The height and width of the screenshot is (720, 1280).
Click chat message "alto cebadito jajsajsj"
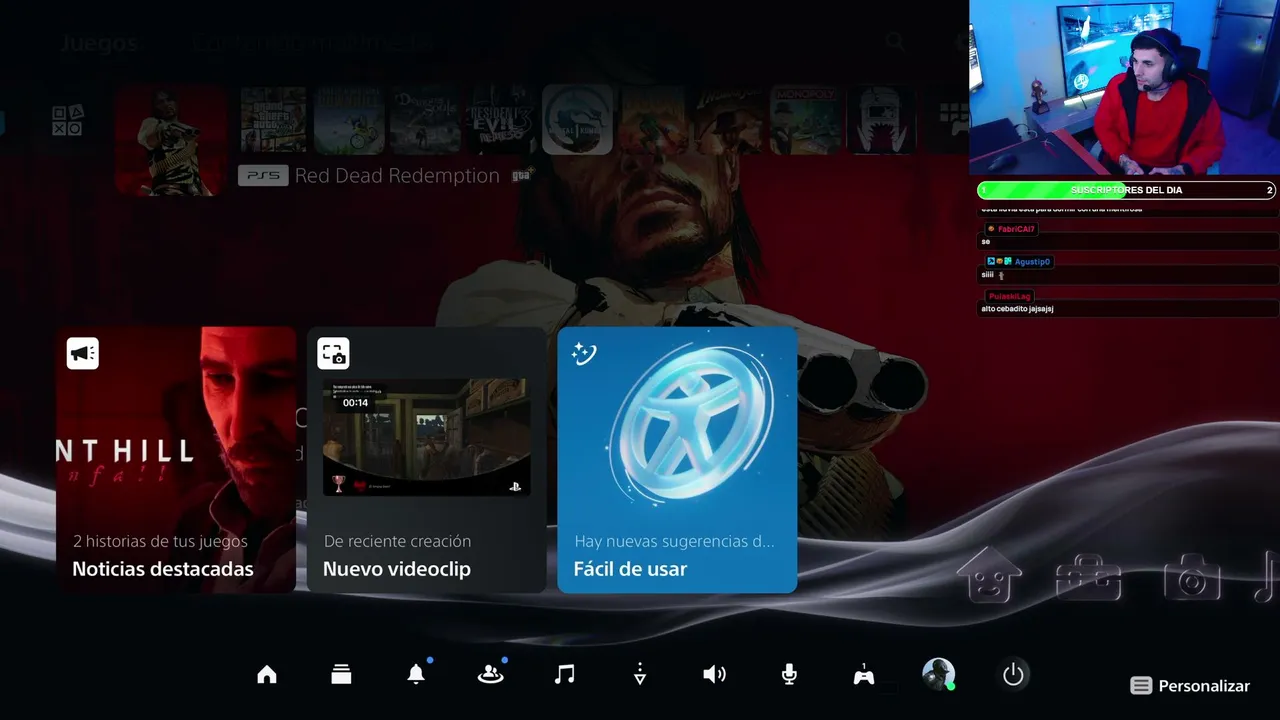click(x=1017, y=309)
